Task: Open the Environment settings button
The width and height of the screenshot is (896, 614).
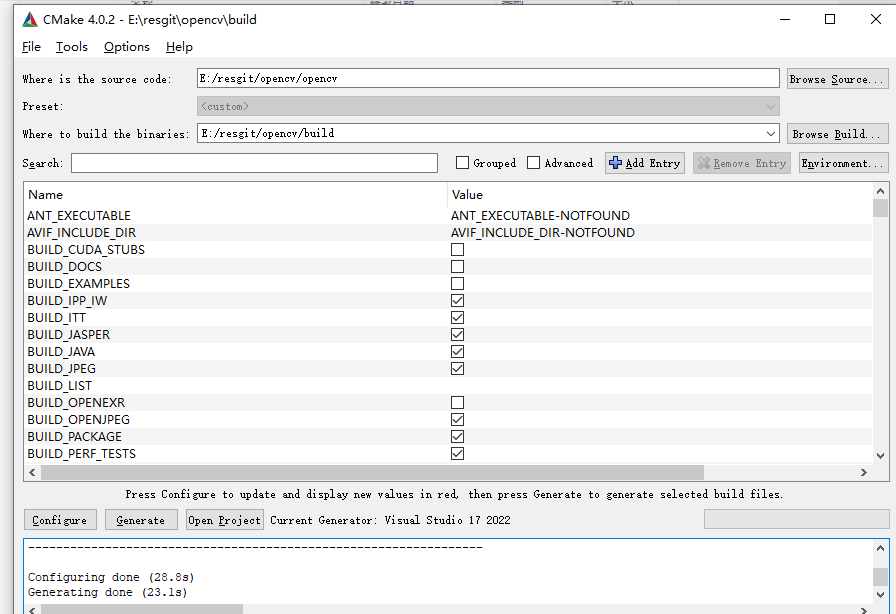Action: (x=843, y=163)
